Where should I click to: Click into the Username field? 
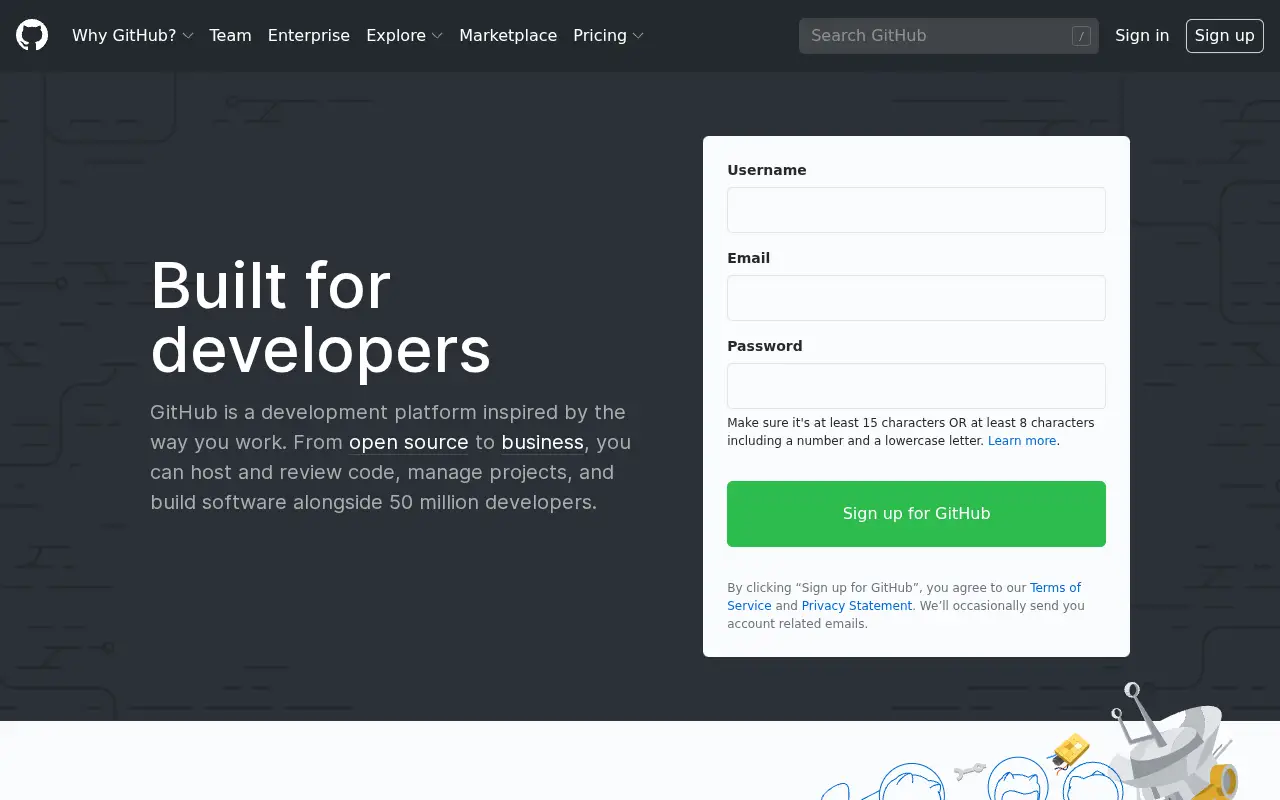point(916,210)
